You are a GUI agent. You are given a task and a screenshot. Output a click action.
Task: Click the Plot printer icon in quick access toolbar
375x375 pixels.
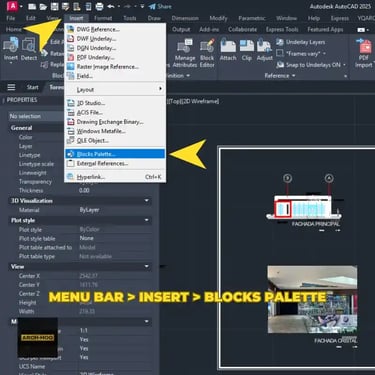tap(99, 6)
